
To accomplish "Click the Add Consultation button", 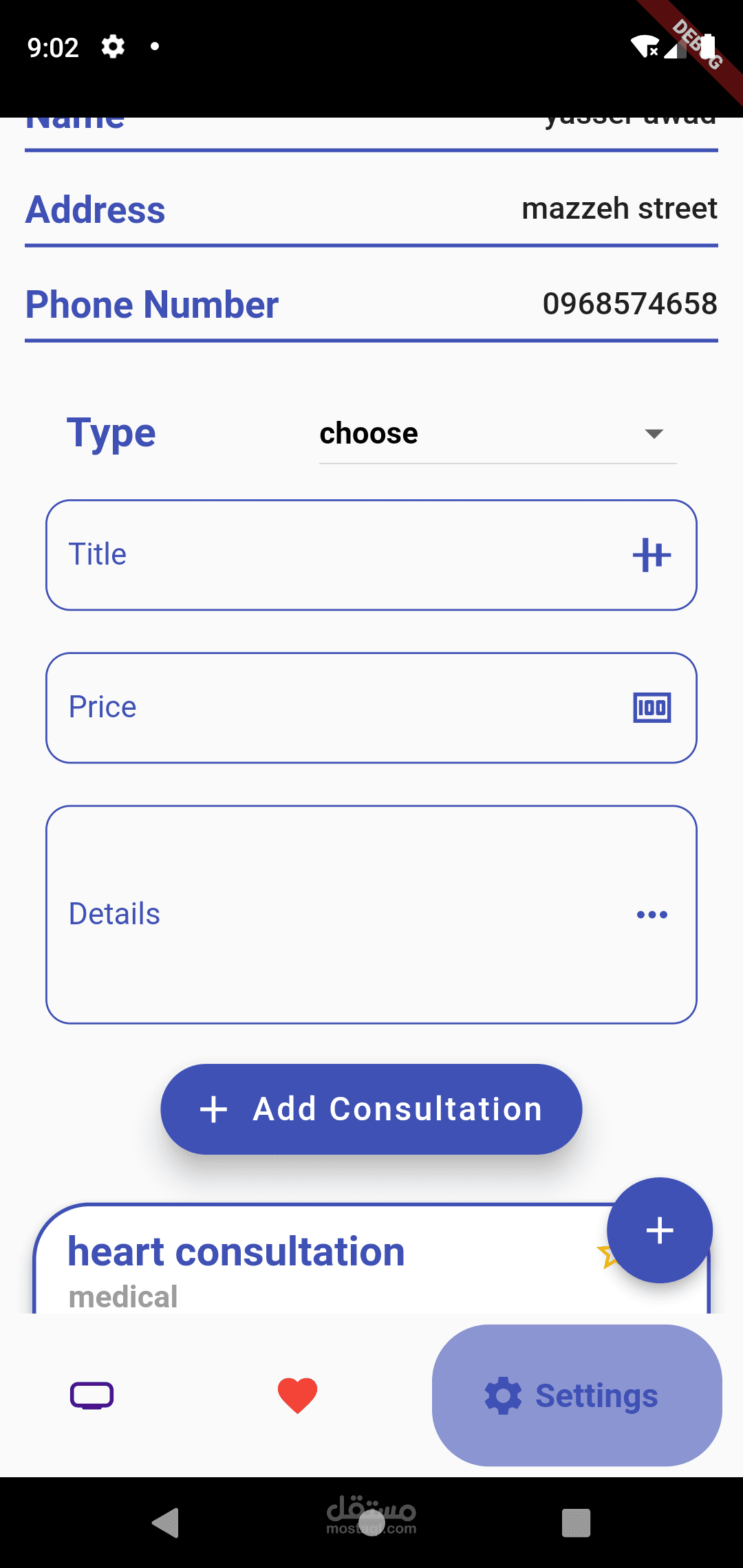I will (371, 1109).
